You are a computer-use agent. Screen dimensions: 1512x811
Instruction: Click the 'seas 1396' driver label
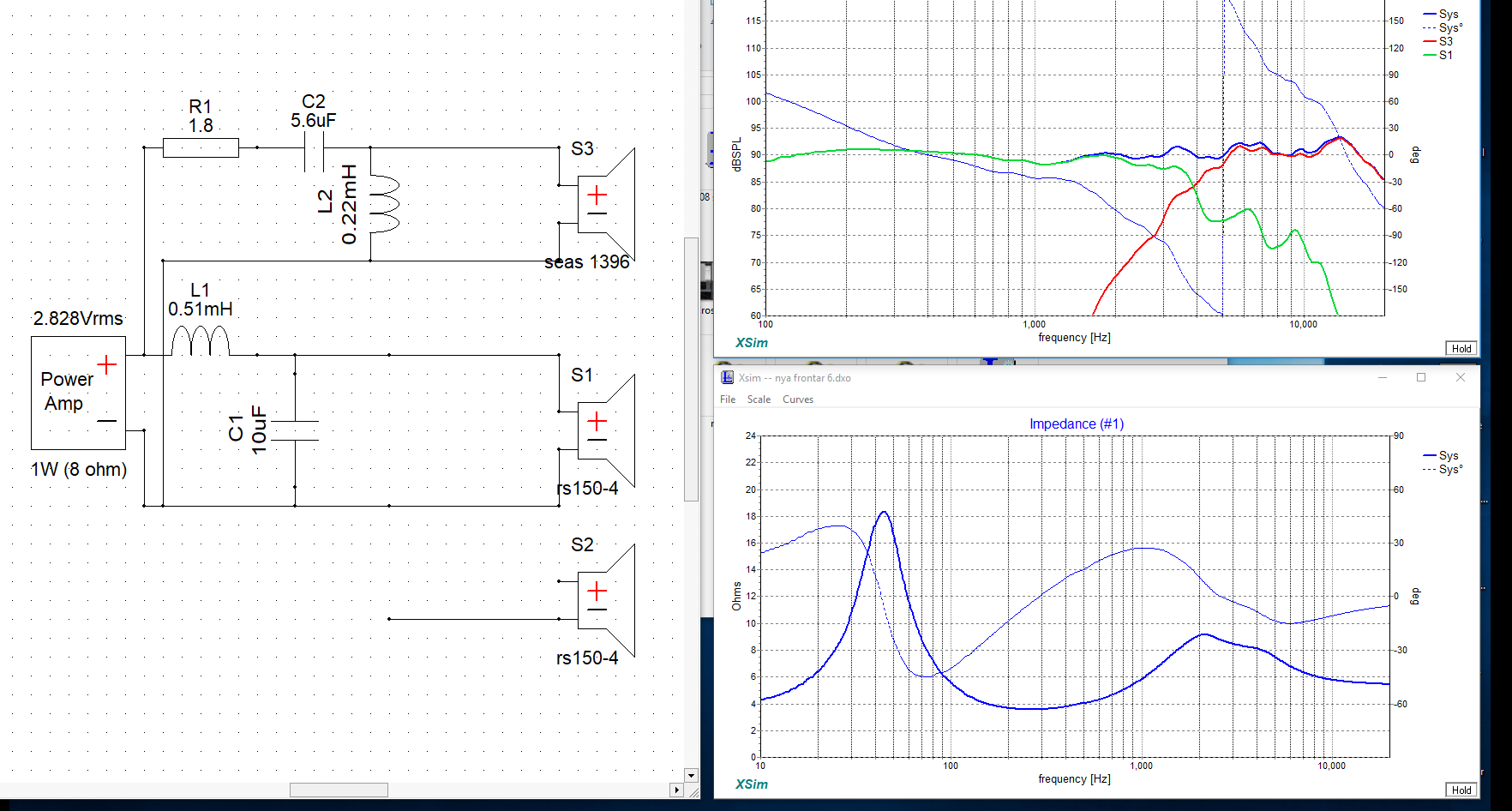pos(587,262)
